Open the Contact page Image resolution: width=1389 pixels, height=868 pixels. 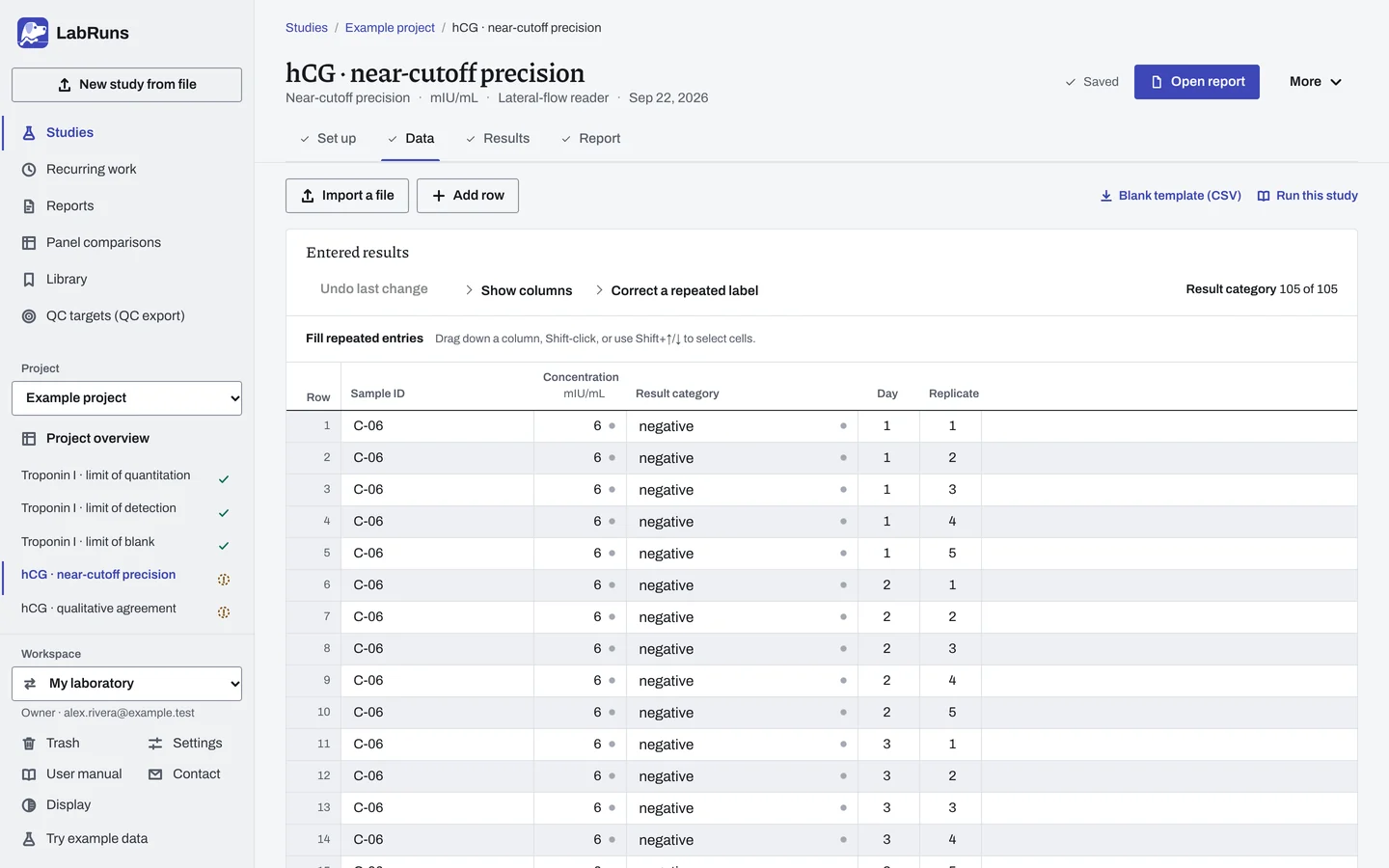tap(184, 774)
